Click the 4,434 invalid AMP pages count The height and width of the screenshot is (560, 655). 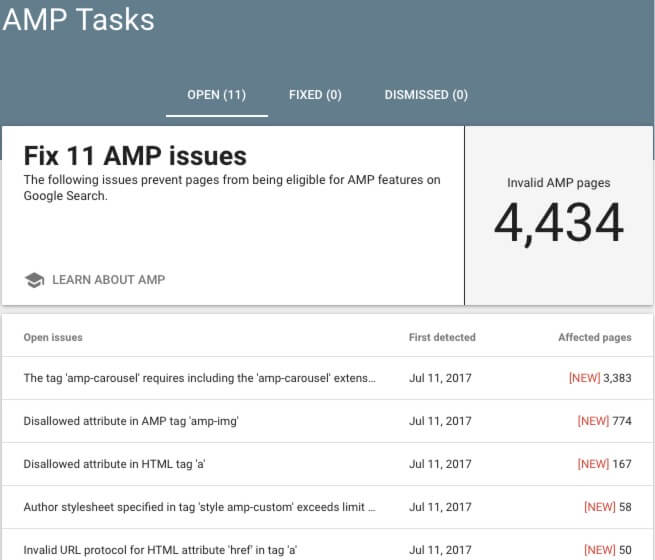point(559,223)
